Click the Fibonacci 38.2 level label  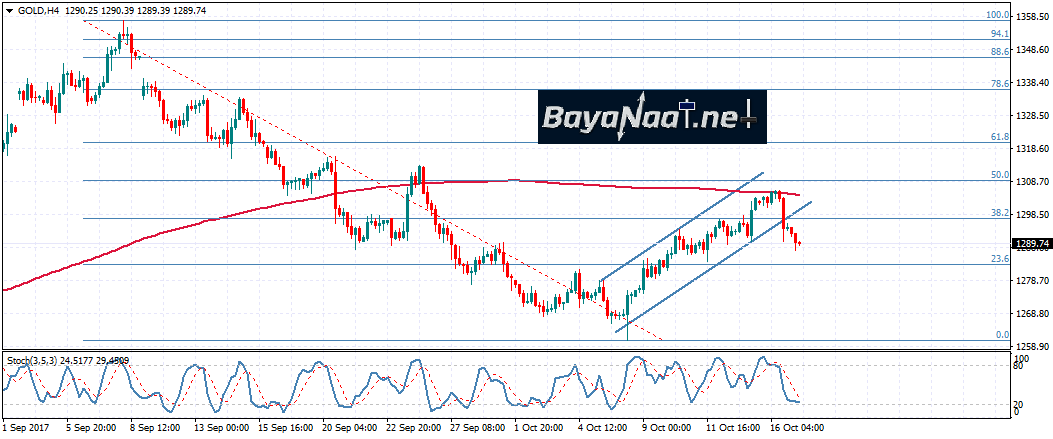pos(999,213)
